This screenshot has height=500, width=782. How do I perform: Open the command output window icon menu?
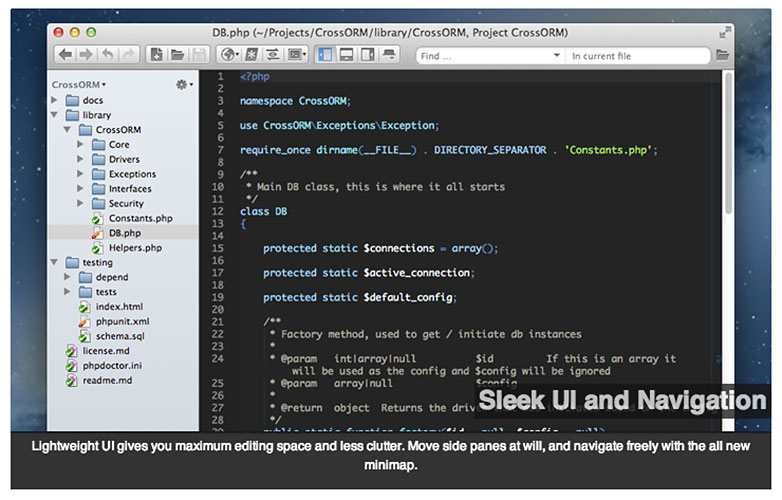pyautogui.click(x=296, y=55)
